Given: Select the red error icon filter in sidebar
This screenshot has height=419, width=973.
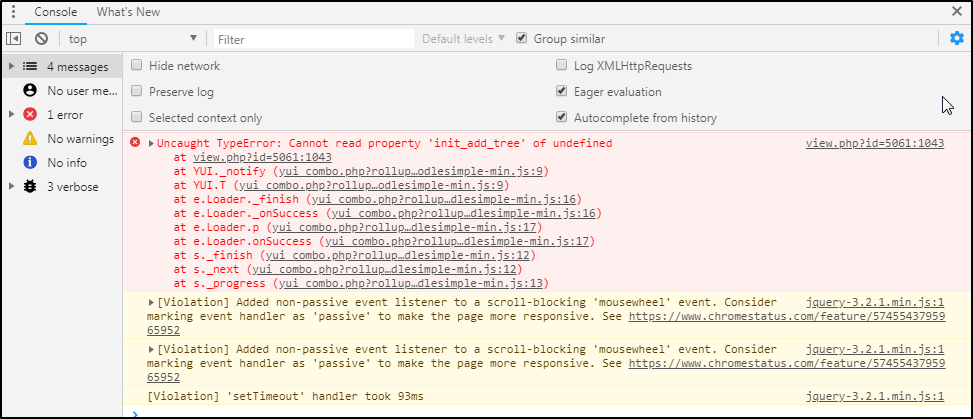Looking at the screenshot, I should [30, 114].
